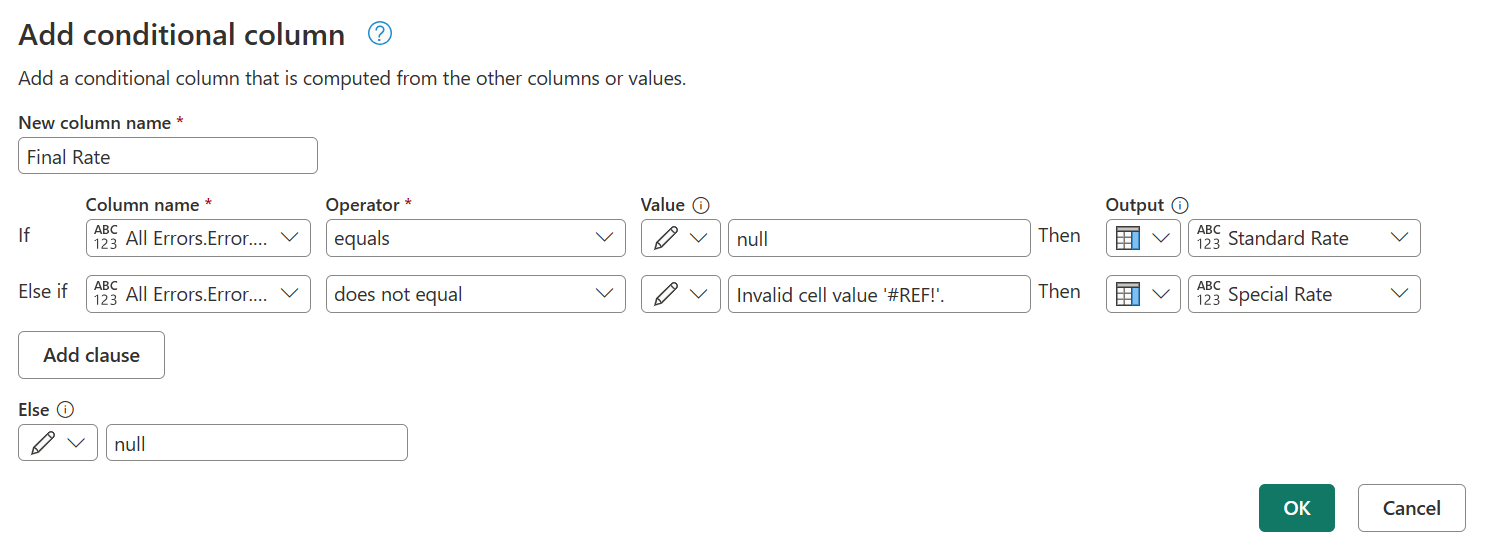Open the 'equals' operator dropdown
Image resolution: width=1486 pixels, height=553 pixels.
[475, 238]
